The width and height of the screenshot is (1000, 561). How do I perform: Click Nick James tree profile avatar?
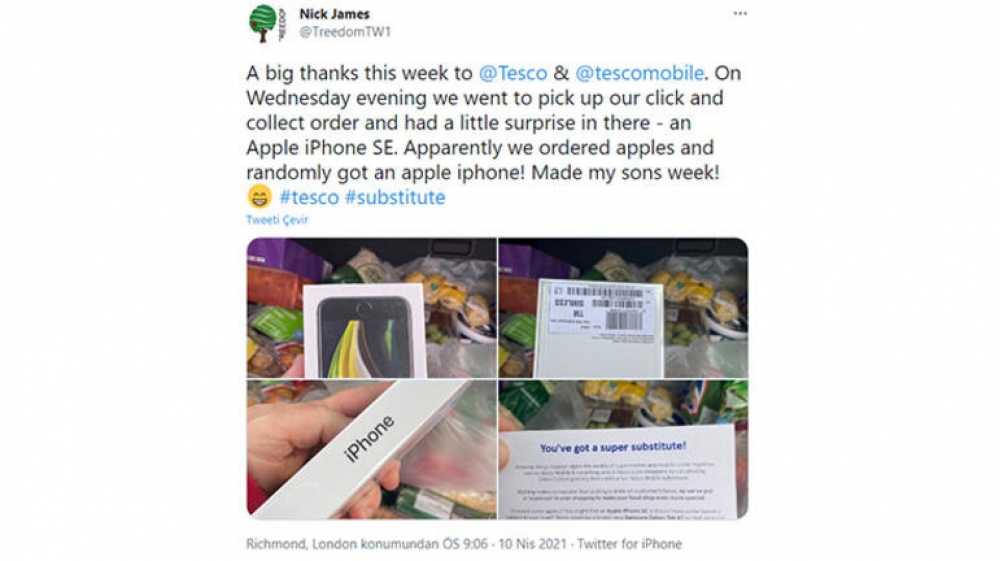[267, 23]
